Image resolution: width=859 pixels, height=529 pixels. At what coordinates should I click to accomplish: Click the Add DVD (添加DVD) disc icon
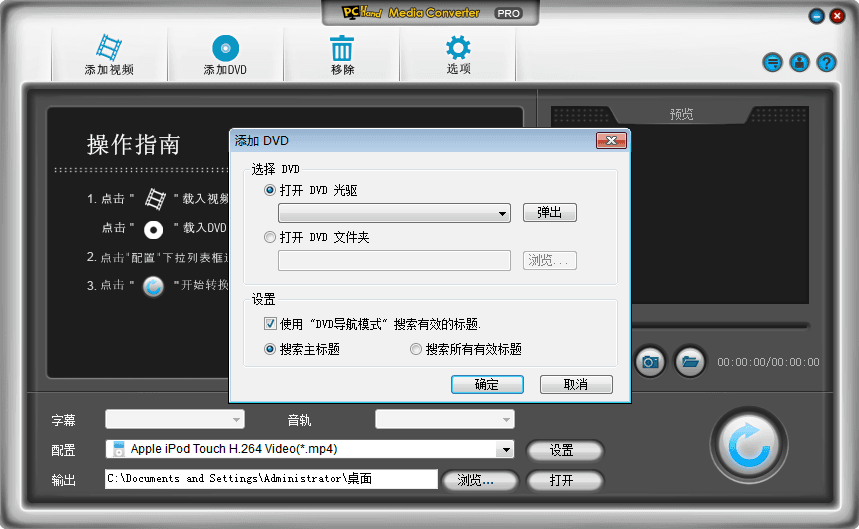tap(225, 48)
